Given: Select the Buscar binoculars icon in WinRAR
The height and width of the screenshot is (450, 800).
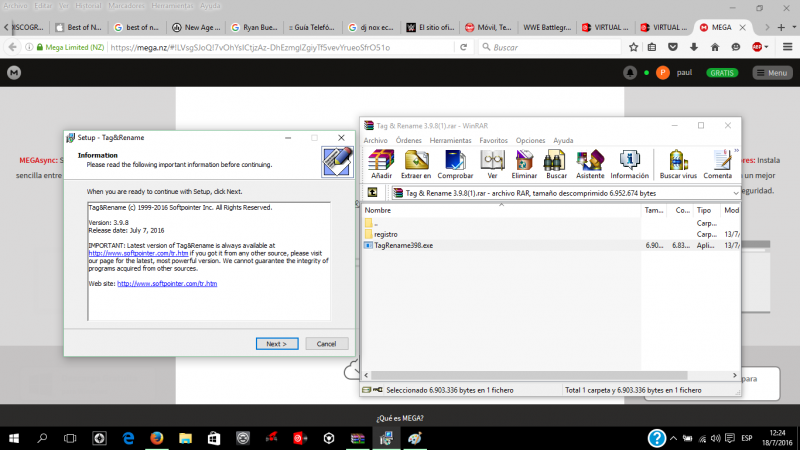Looking at the screenshot, I should [556, 164].
